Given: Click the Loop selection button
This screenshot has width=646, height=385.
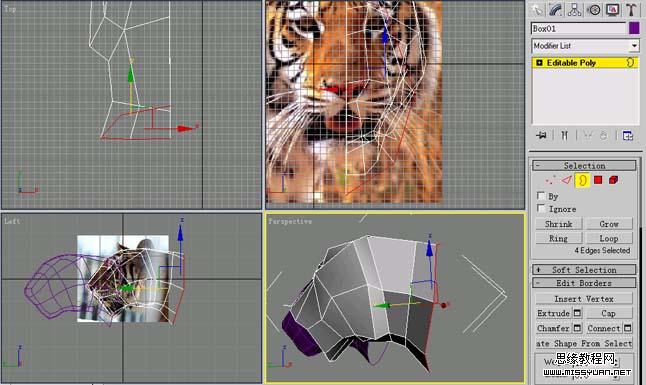Looking at the screenshot, I should [609, 238].
